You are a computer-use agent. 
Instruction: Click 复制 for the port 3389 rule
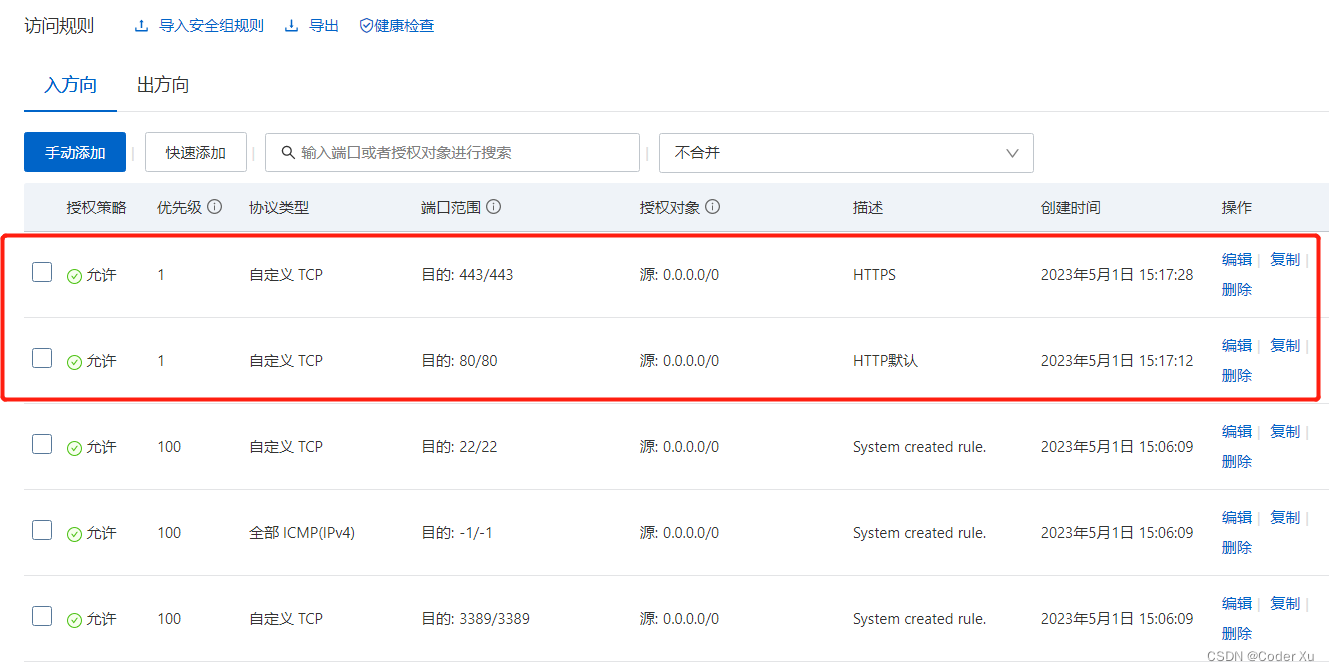pyautogui.click(x=1285, y=603)
